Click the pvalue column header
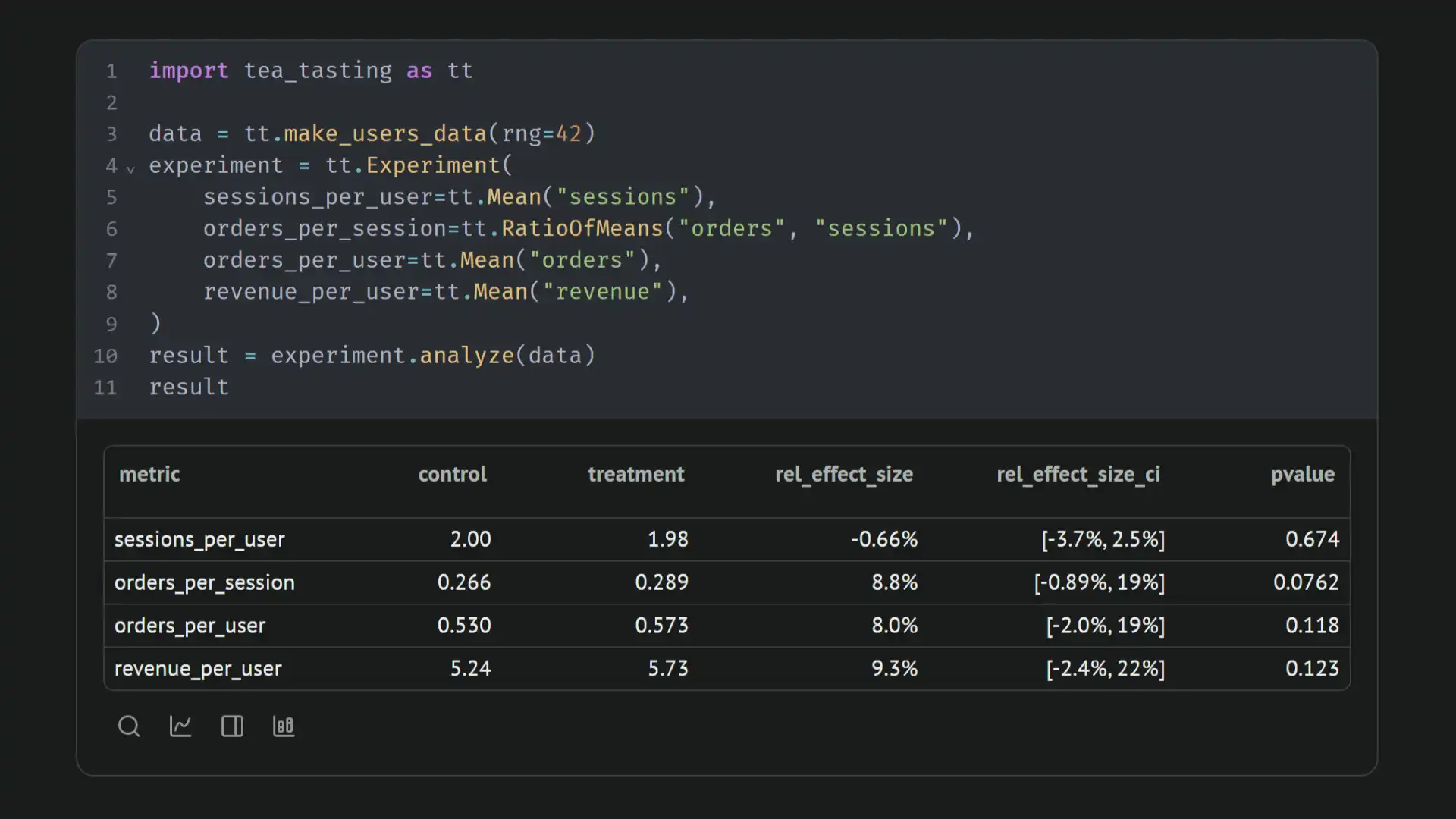The image size is (1456, 819). [x=1302, y=475]
